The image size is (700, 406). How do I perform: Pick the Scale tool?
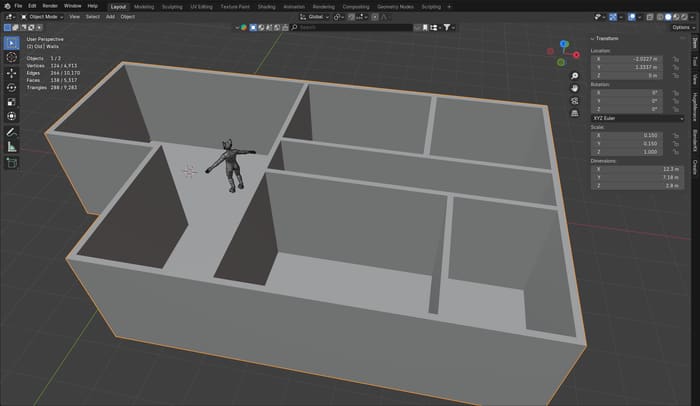point(11,102)
